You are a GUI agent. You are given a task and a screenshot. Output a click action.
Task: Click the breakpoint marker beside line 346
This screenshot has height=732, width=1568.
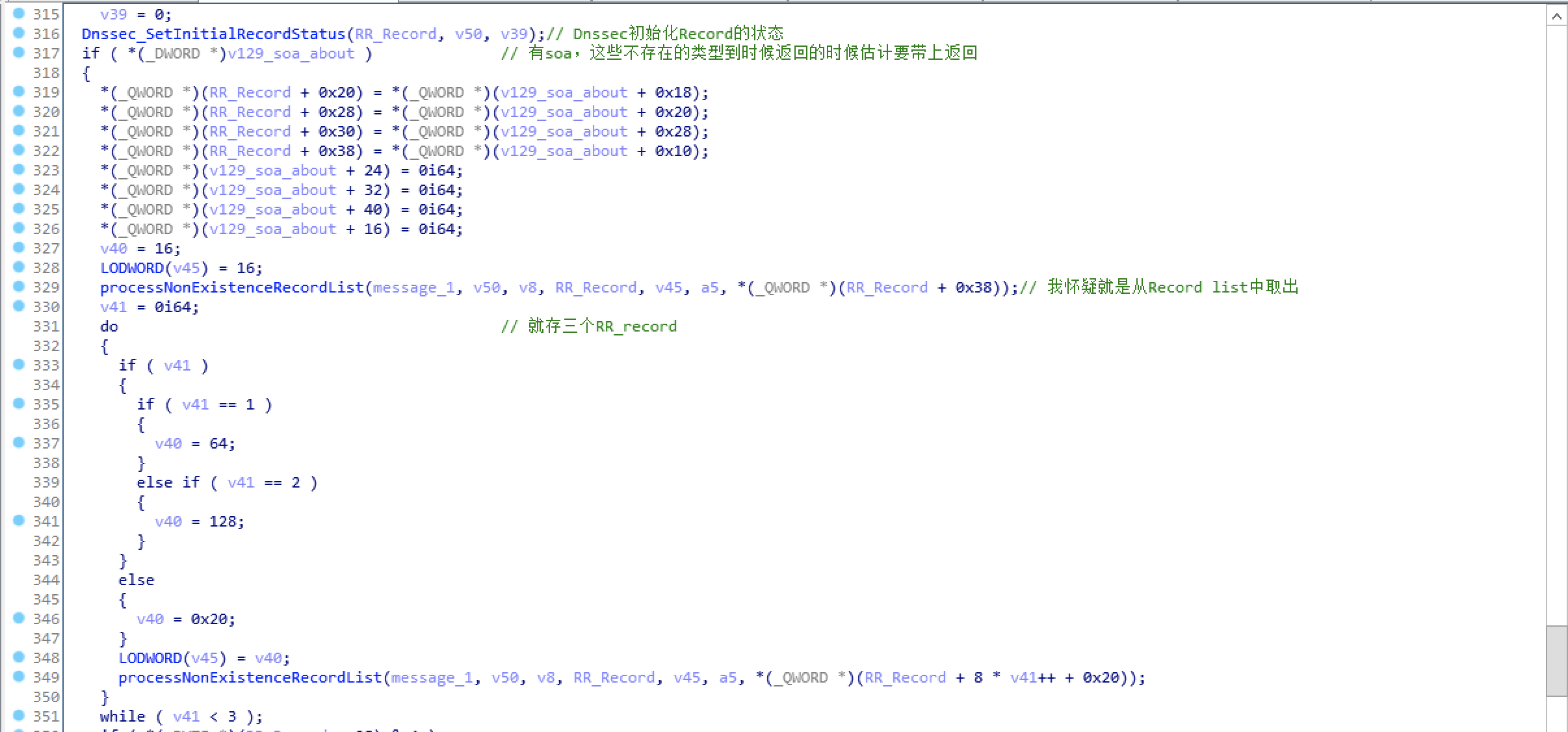19,618
